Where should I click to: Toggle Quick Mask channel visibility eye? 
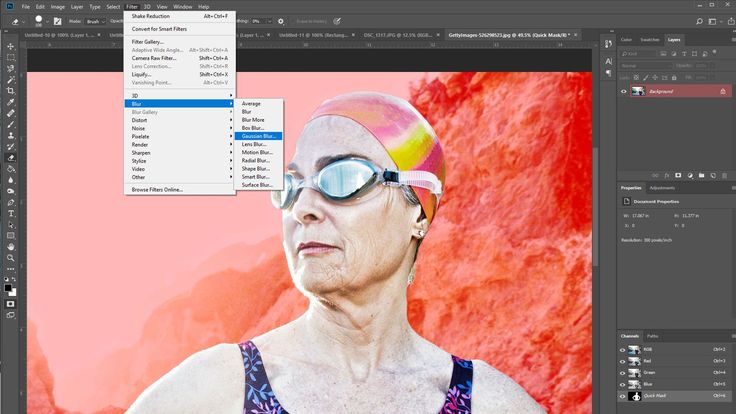[622, 396]
